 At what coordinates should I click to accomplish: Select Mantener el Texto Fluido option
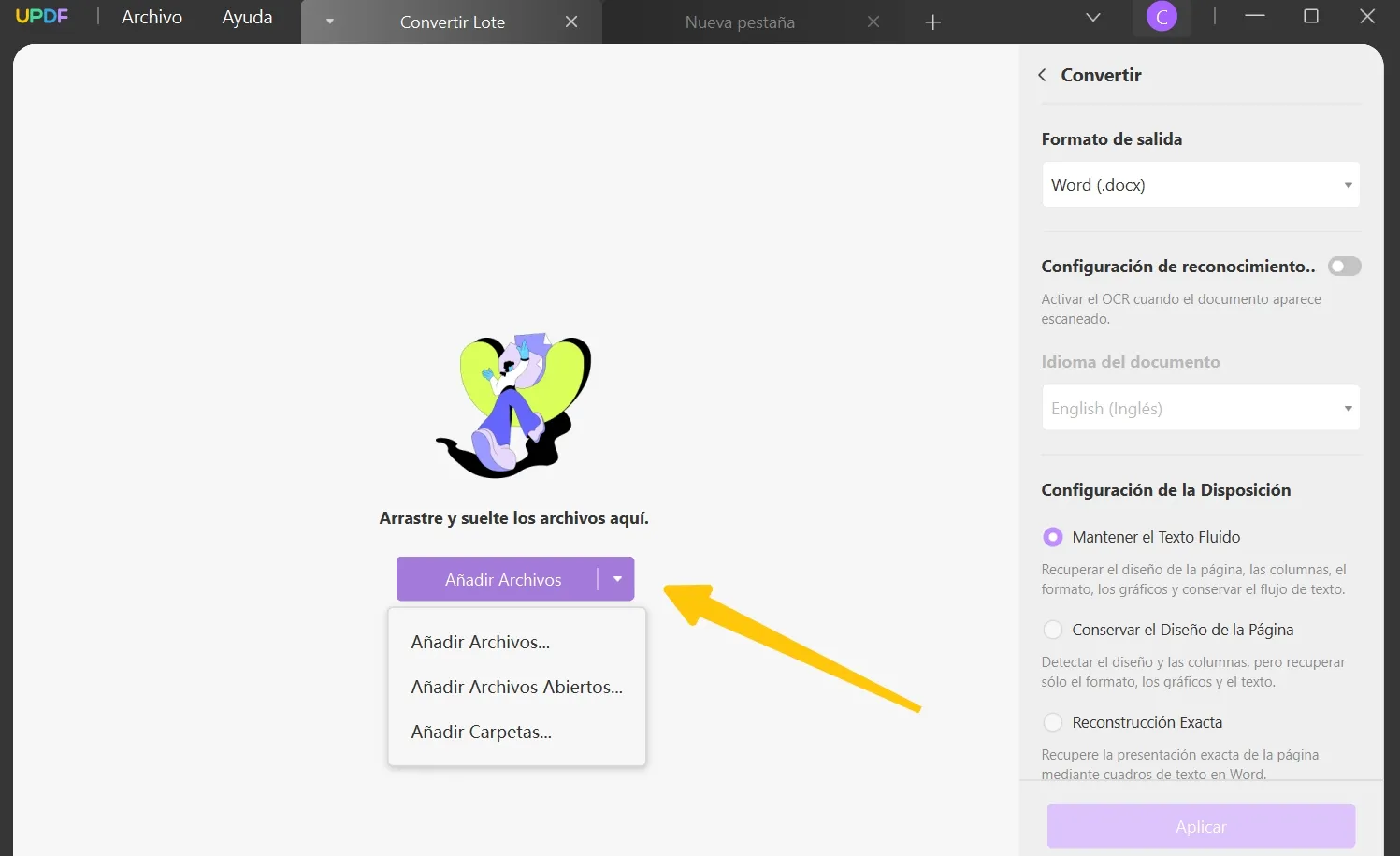(1053, 537)
